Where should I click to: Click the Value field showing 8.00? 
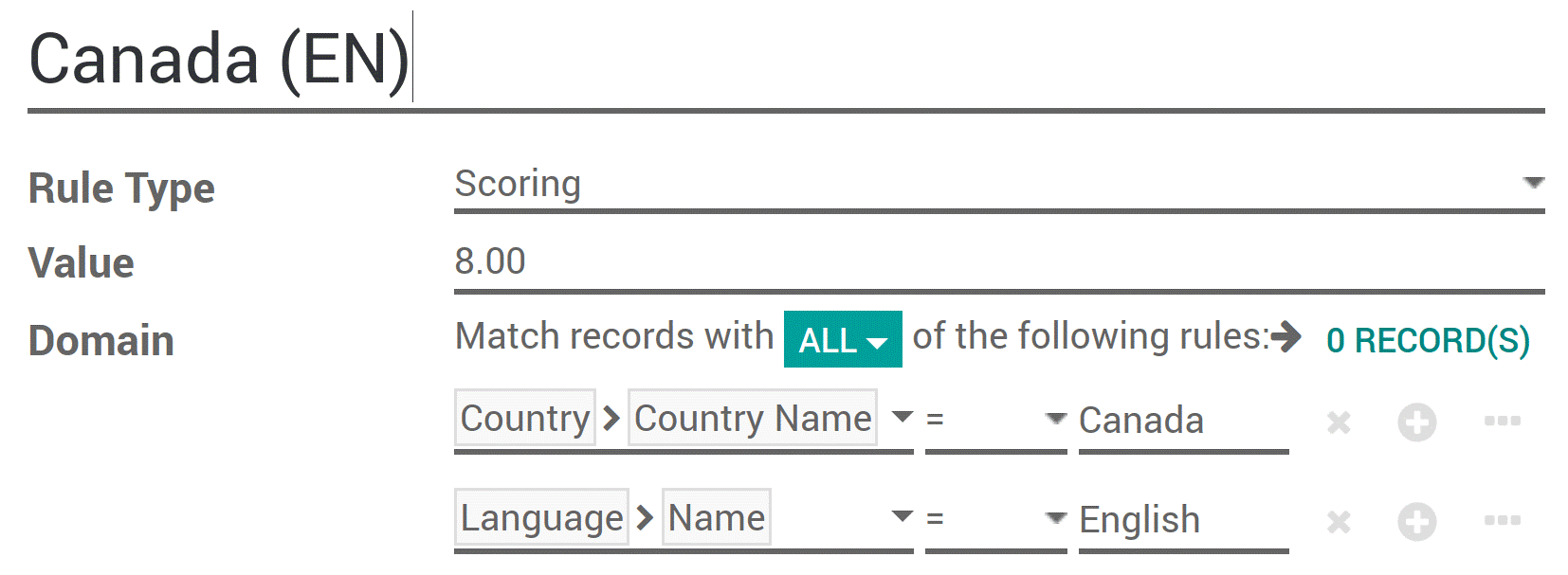point(997,261)
